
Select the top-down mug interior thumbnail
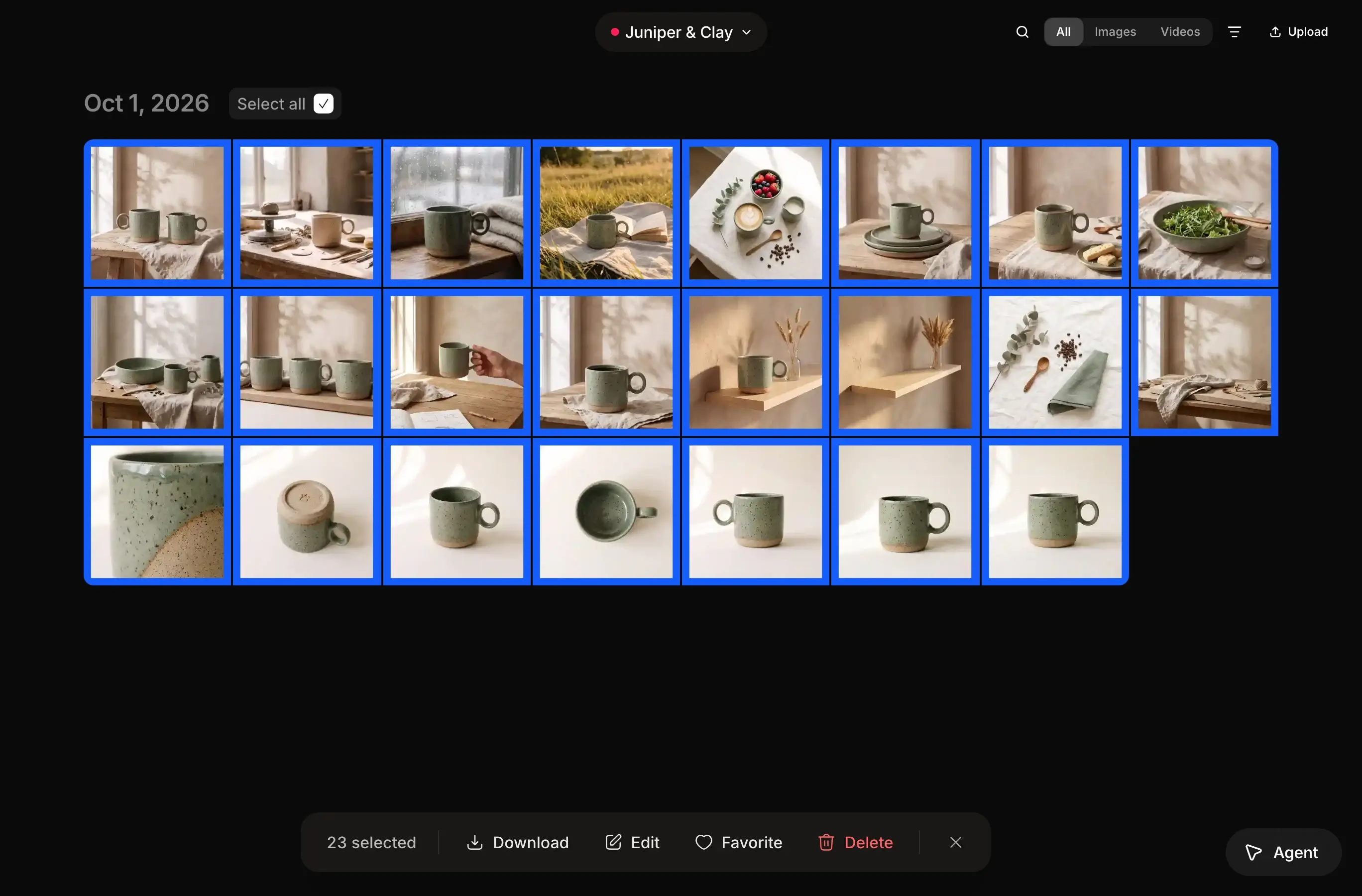click(x=606, y=512)
